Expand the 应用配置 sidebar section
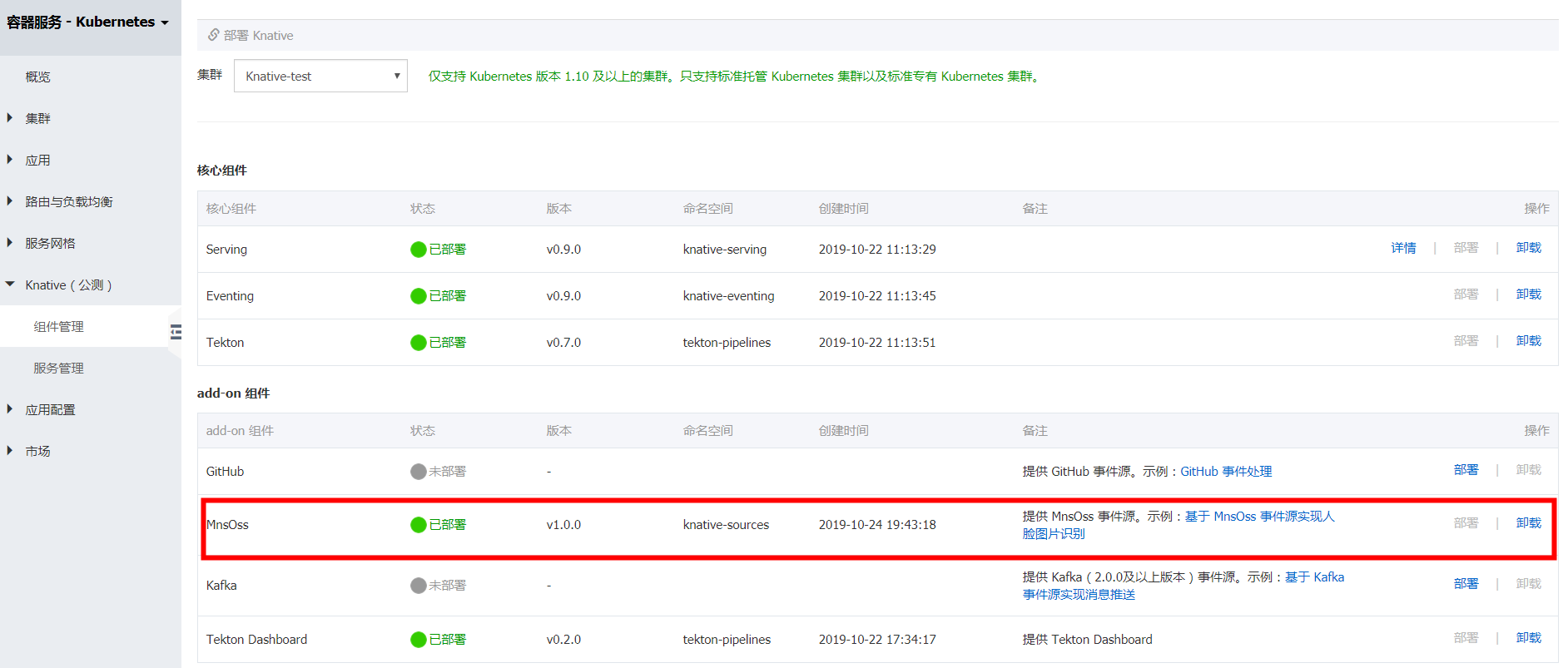The width and height of the screenshot is (1568, 668). pos(50,409)
